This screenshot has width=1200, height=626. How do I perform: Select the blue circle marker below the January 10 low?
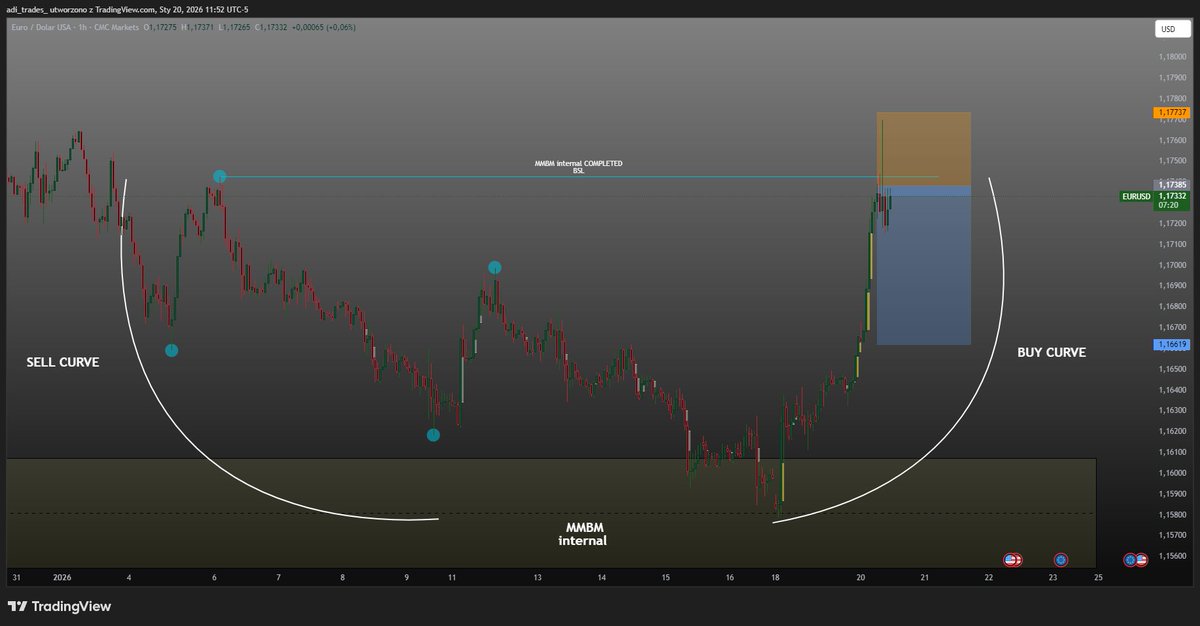433,435
